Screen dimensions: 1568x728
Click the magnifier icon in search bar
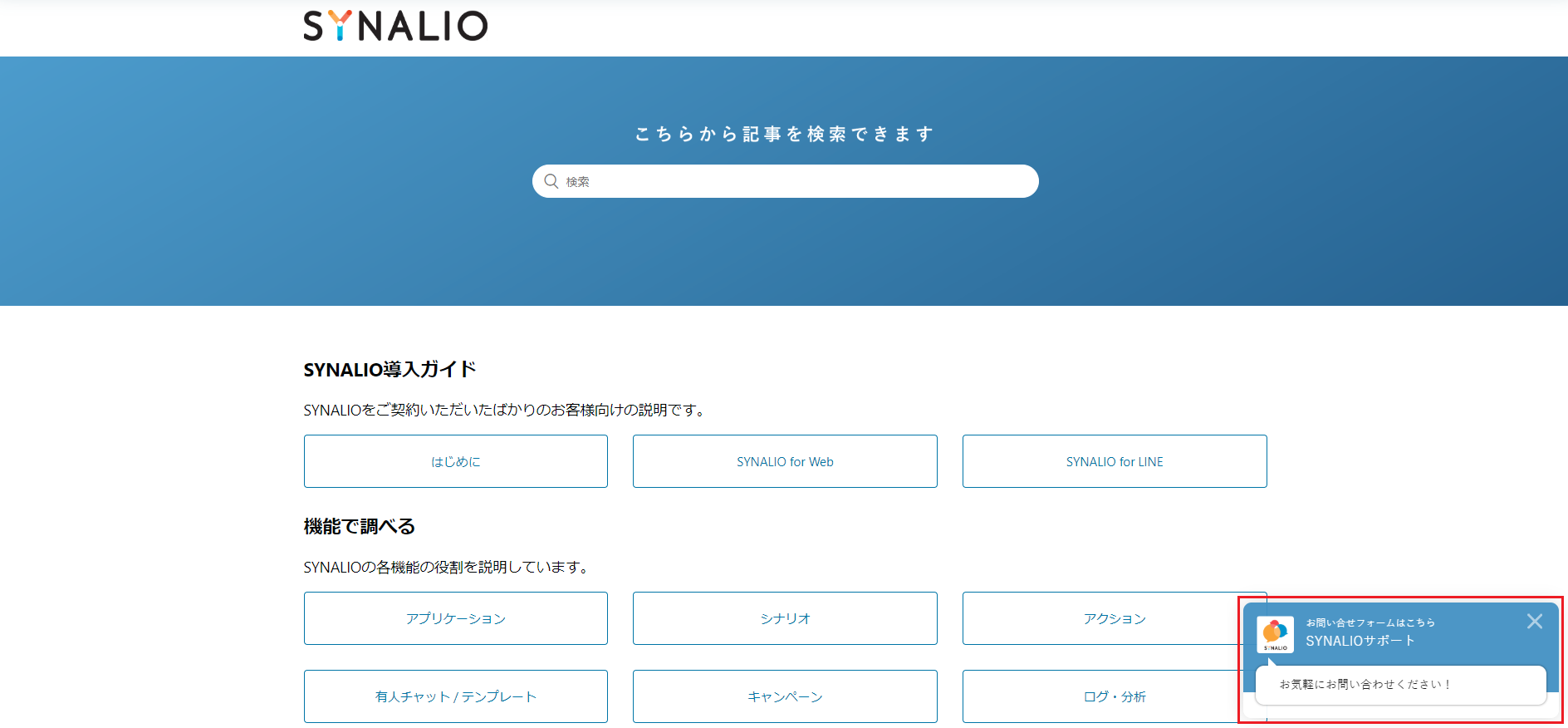pyautogui.click(x=551, y=181)
